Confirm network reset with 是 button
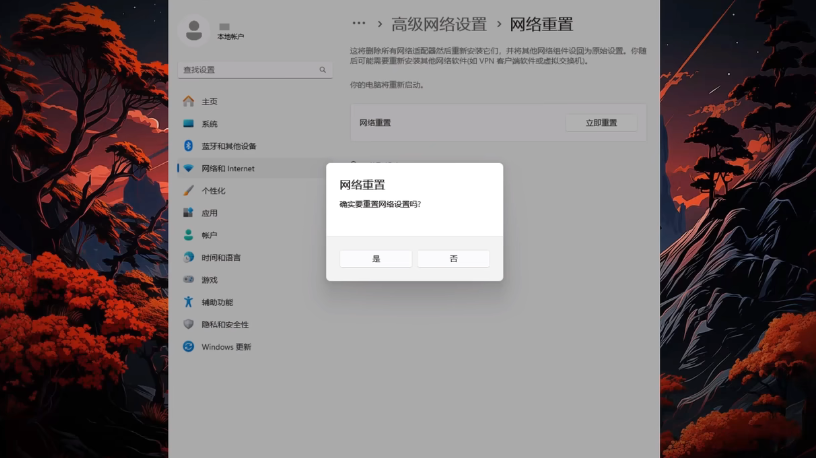This screenshot has height=458, width=816. pos(376,258)
